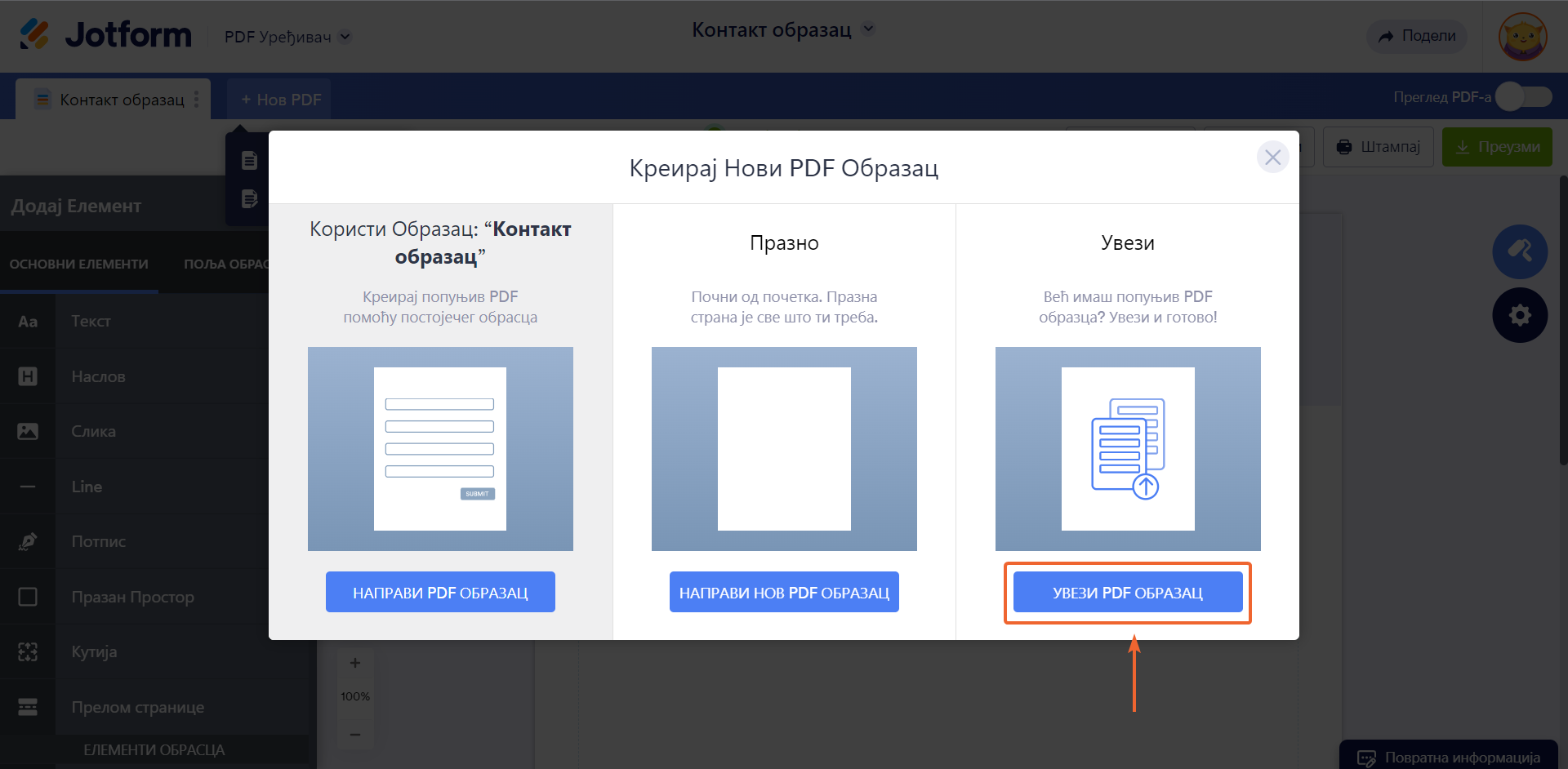
Task: Zoom out with the minus icon
Action: [x=355, y=735]
